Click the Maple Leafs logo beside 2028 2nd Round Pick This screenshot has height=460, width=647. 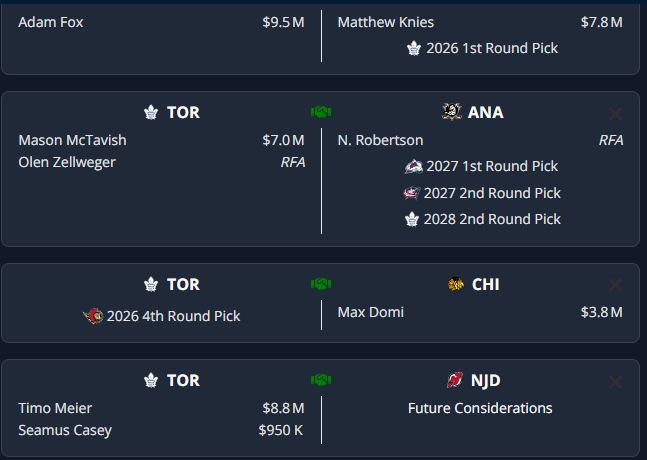(x=412, y=219)
